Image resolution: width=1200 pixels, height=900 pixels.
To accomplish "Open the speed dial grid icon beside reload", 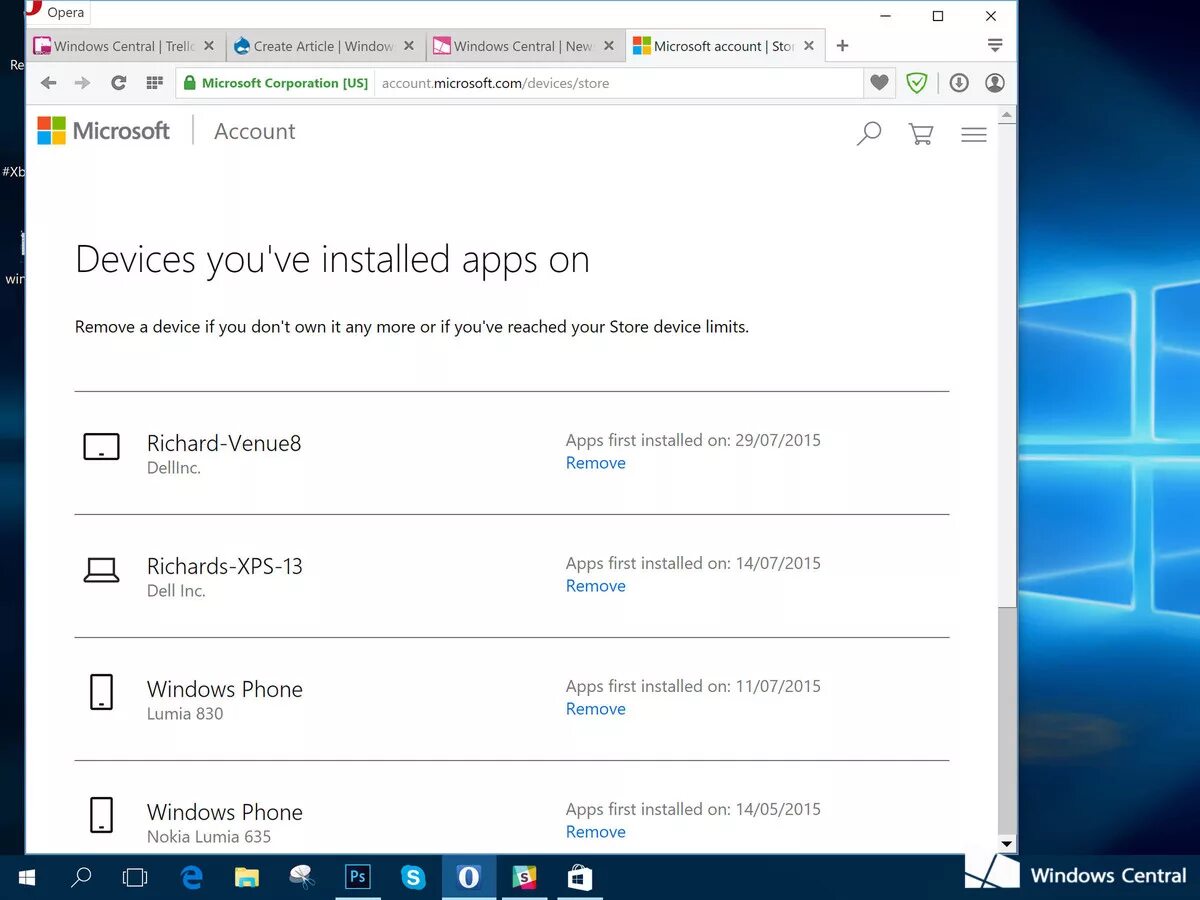I will point(154,83).
